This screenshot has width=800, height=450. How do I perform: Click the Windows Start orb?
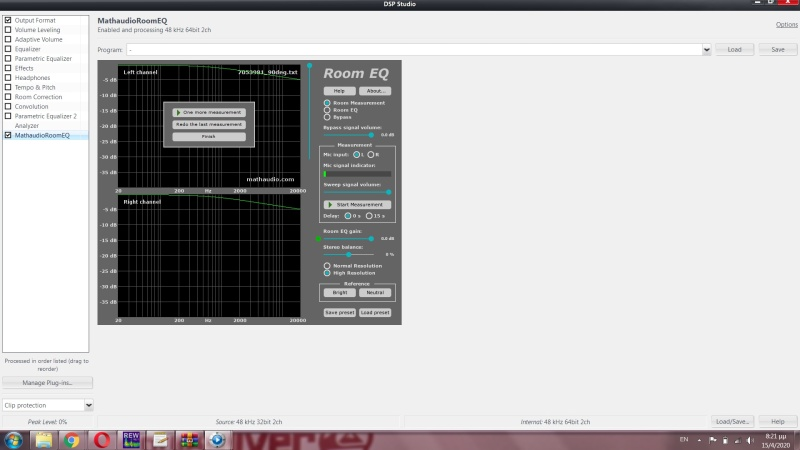pos(15,439)
